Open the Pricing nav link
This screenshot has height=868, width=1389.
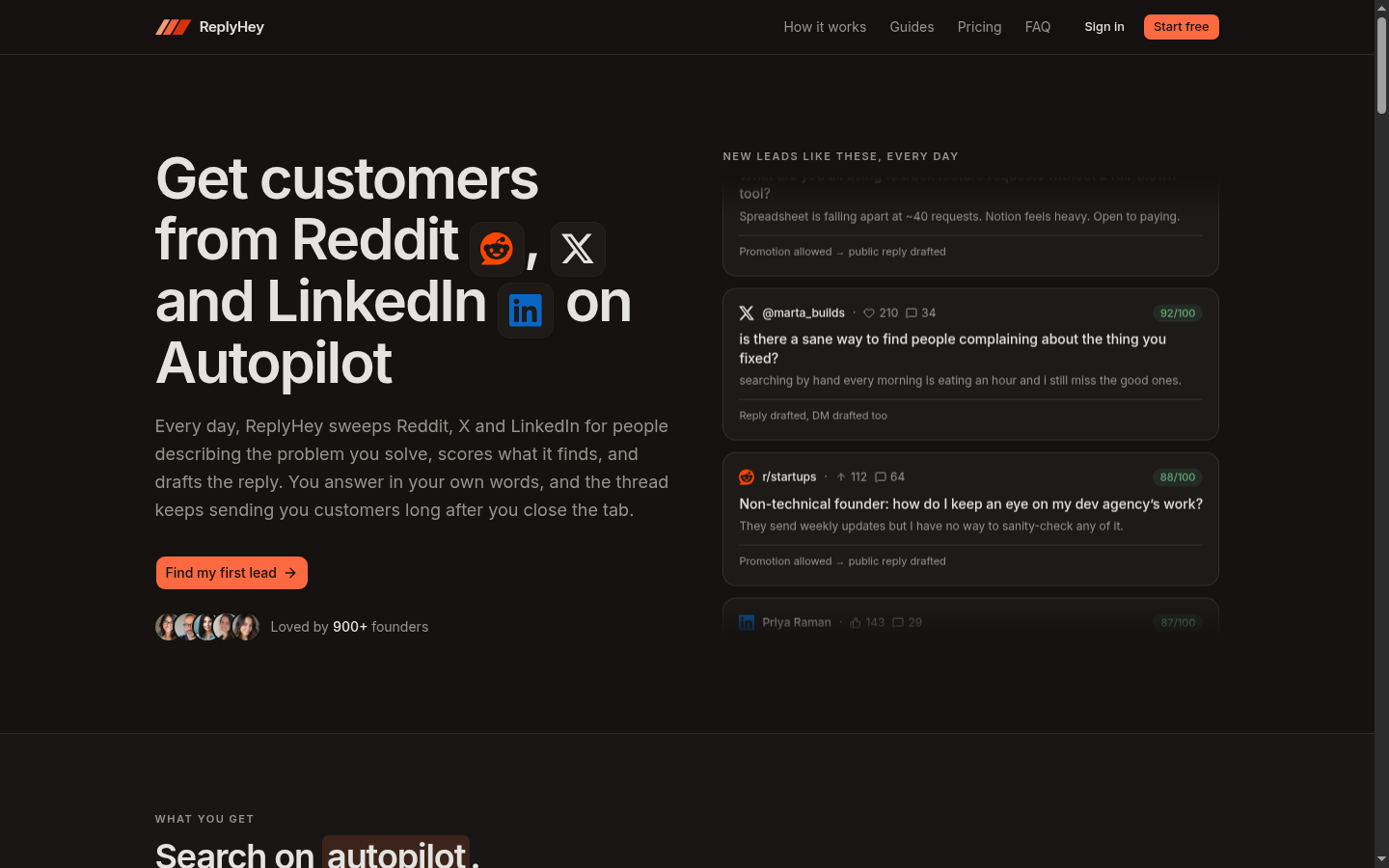(979, 27)
